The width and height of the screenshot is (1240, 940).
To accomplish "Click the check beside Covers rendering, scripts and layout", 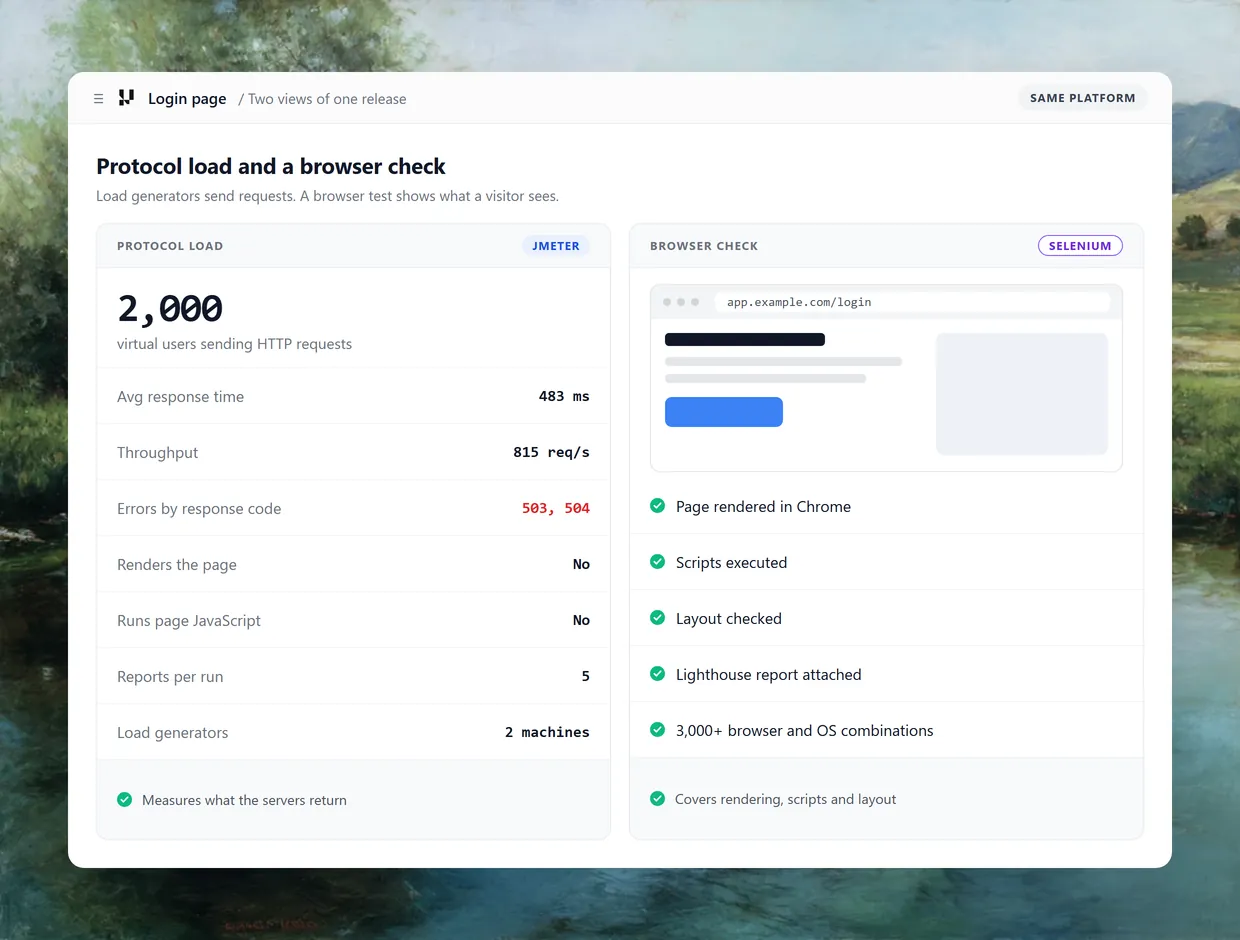I will [x=657, y=799].
